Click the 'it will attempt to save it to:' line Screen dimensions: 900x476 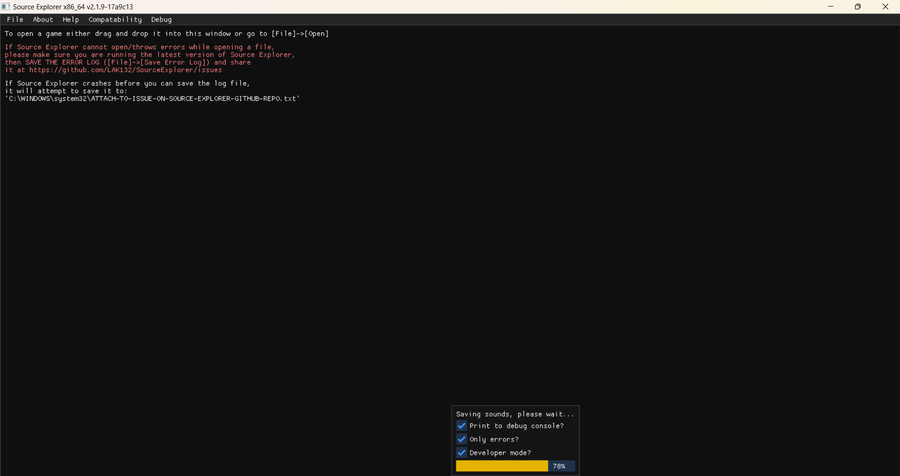[x=66, y=91]
